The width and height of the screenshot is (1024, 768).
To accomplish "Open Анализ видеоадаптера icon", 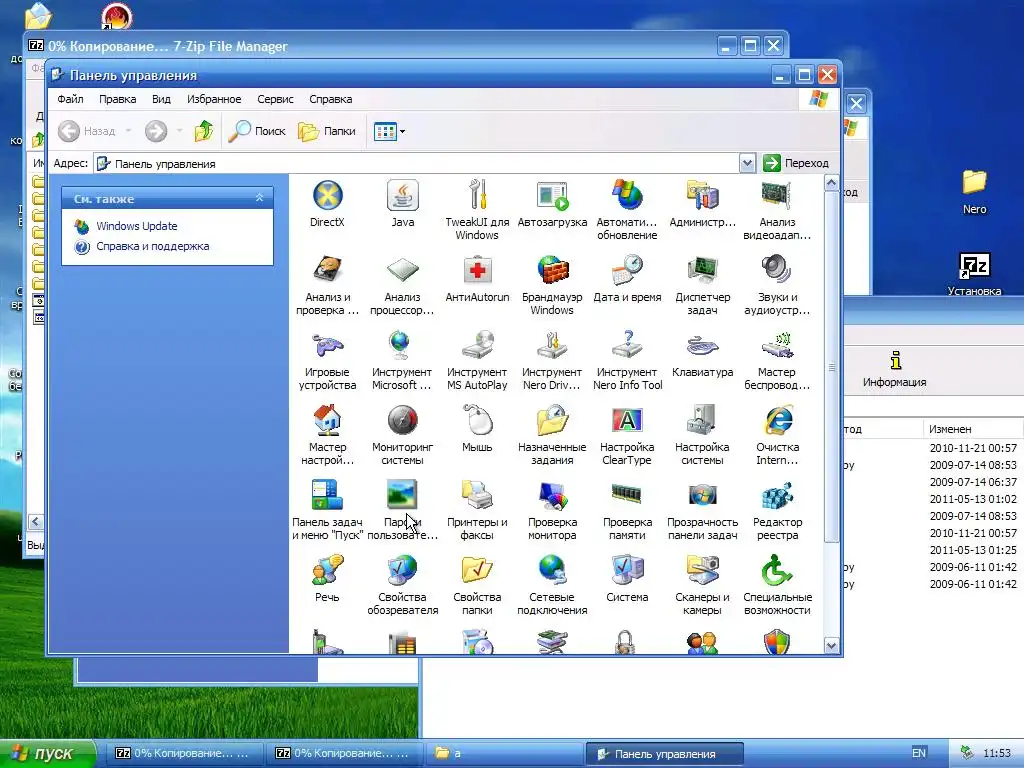I will pyautogui.click(x=777, y=196).
